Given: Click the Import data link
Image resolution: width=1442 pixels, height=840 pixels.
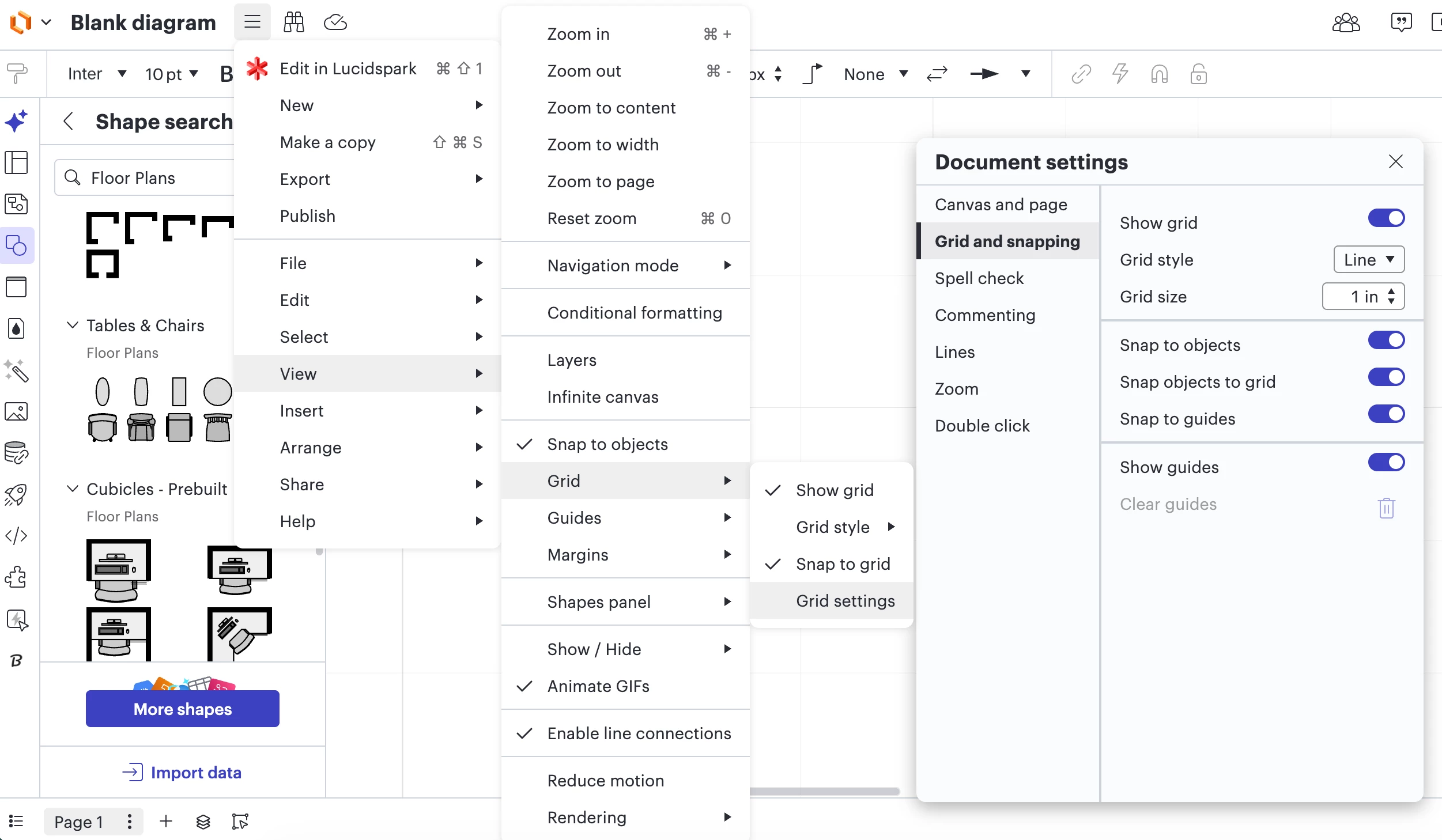Looking at the screenshot, I should (x=182, y=773).
